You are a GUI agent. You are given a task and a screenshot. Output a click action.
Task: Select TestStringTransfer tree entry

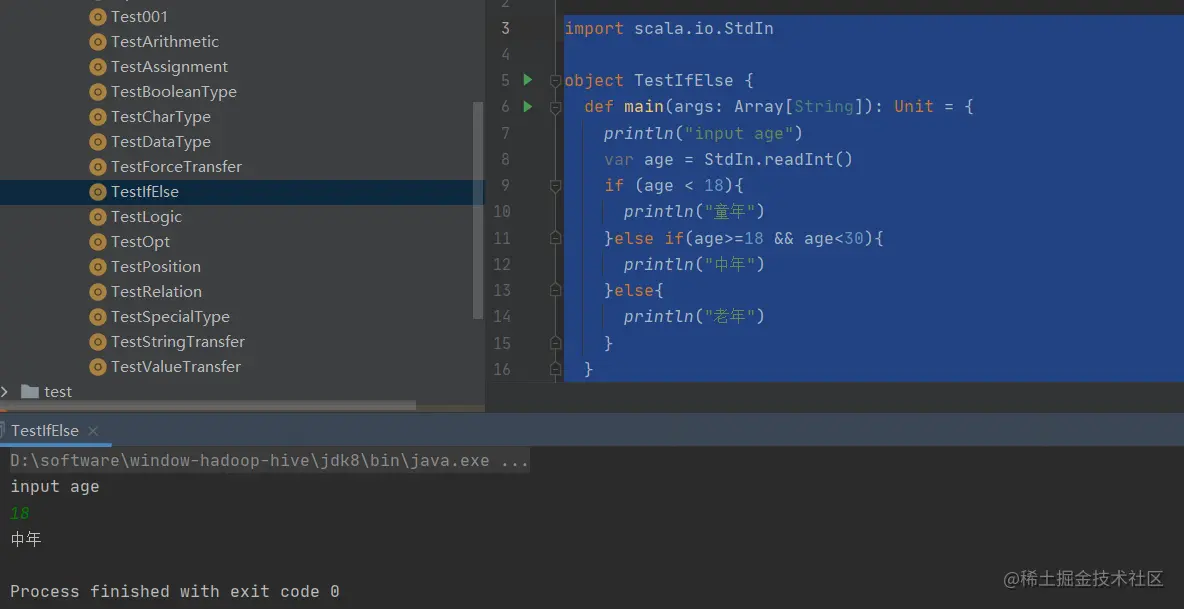[x=178, y=342]
